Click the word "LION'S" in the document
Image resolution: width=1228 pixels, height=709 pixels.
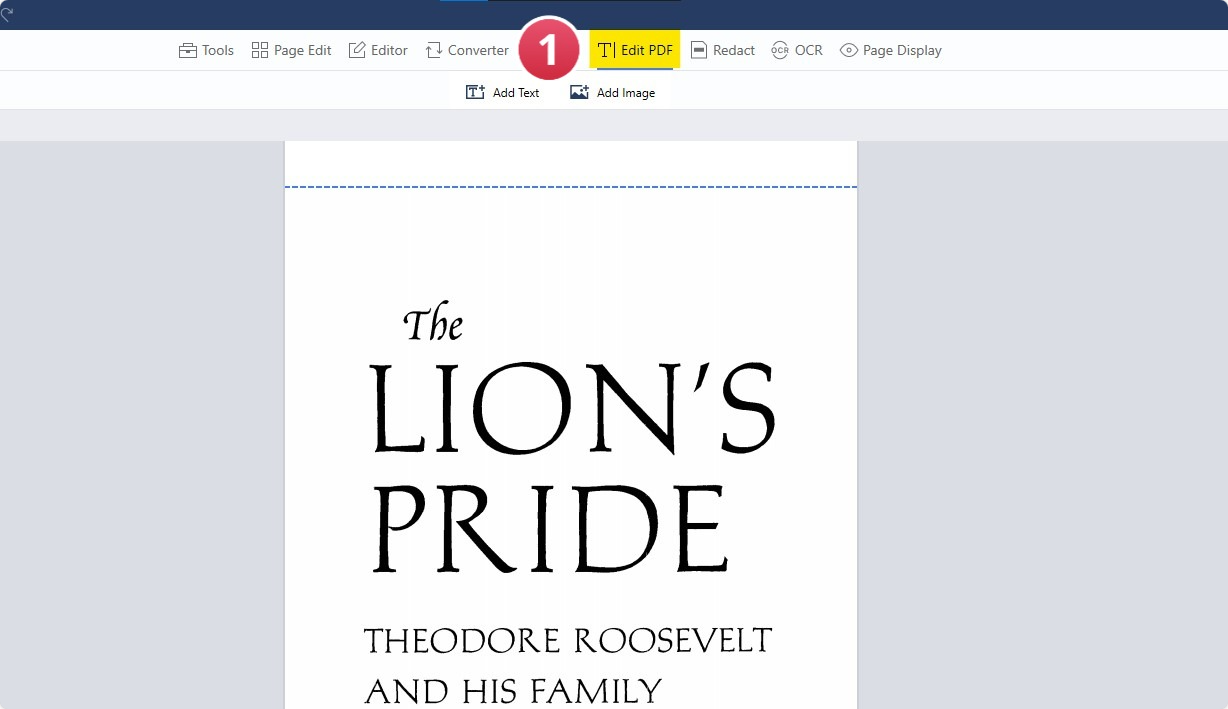click(x=572, y=408)
